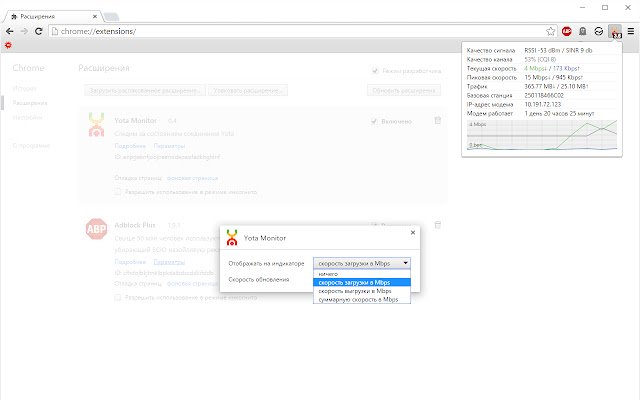Open О программе in Chrome sidebar

(x=31, y=146)
